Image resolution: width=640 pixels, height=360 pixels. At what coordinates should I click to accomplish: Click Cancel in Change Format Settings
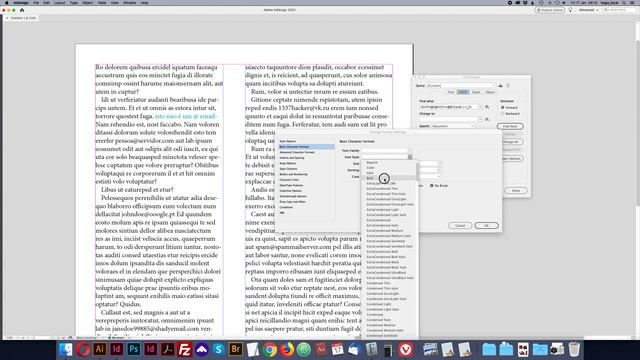(460, 225)
